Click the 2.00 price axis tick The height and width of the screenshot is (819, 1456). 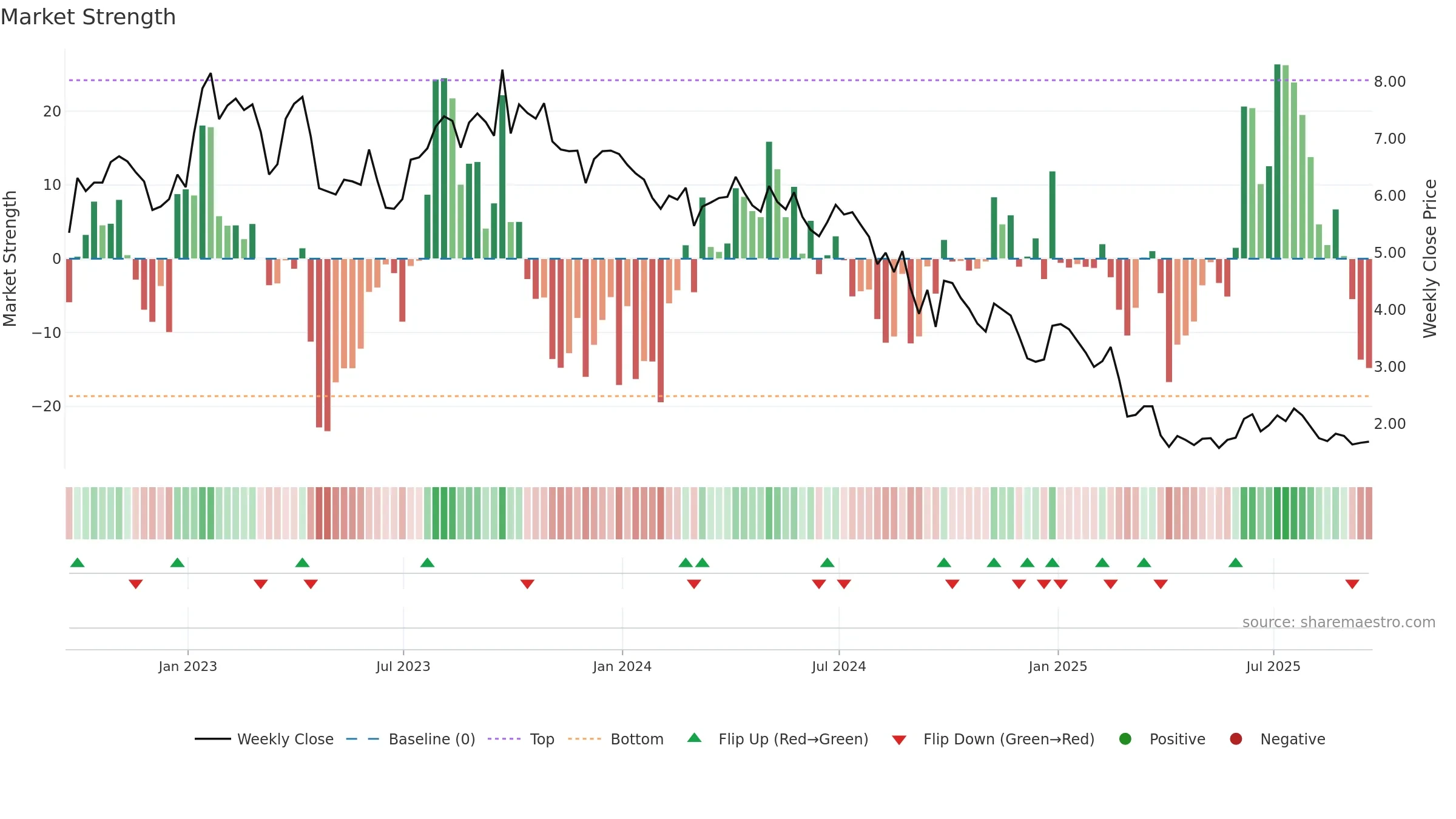point(1390,423)
